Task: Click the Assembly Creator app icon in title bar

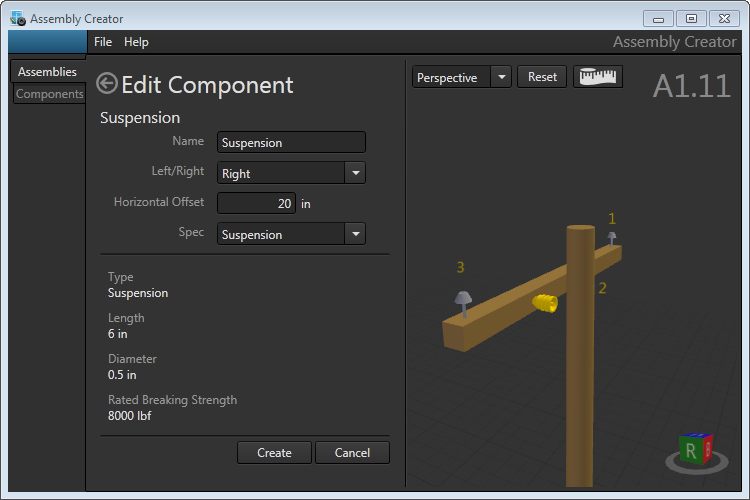Action: click(17, 18)
